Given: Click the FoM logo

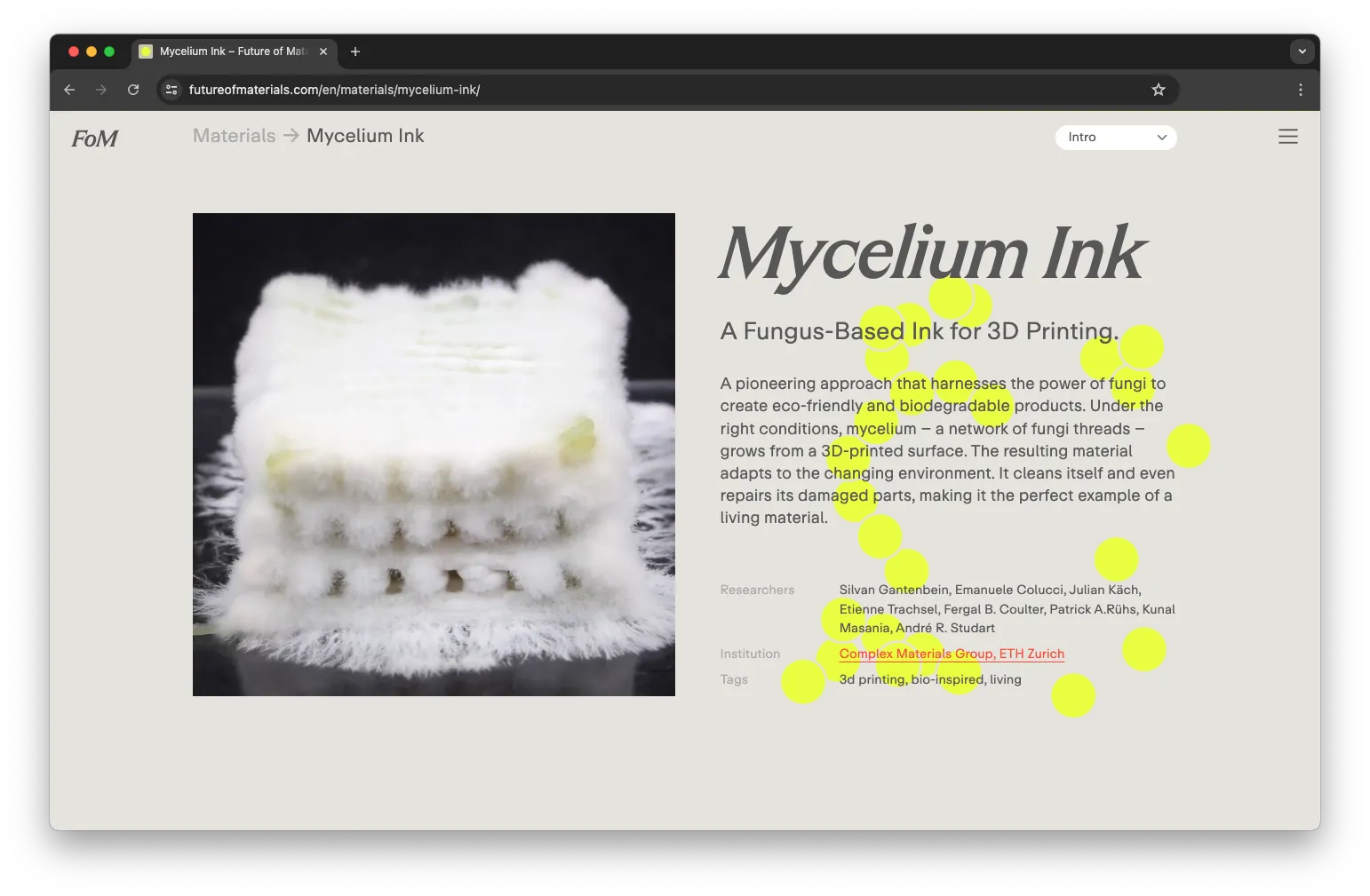Looking at the screenshot, I should pos(94,139).
